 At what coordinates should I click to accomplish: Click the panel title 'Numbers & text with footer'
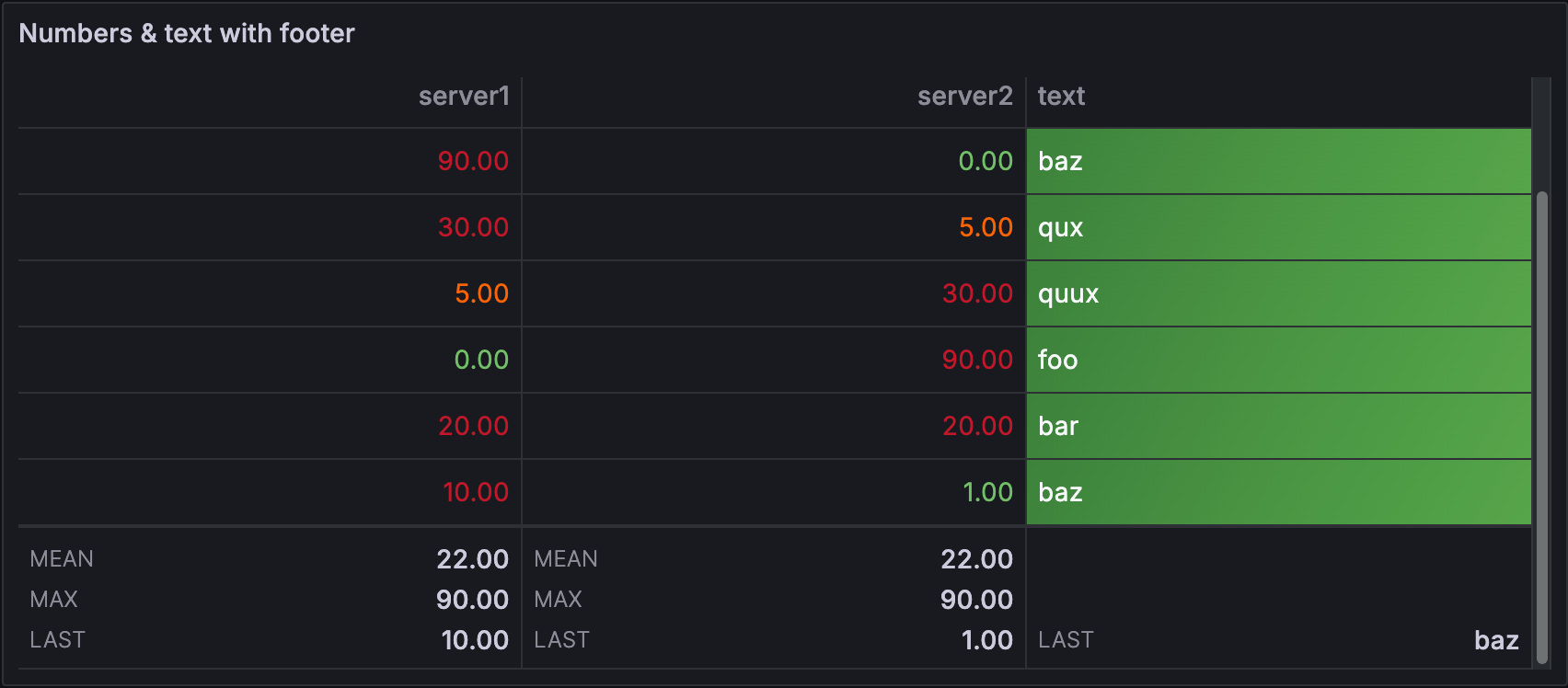click(x=187, y=34)
